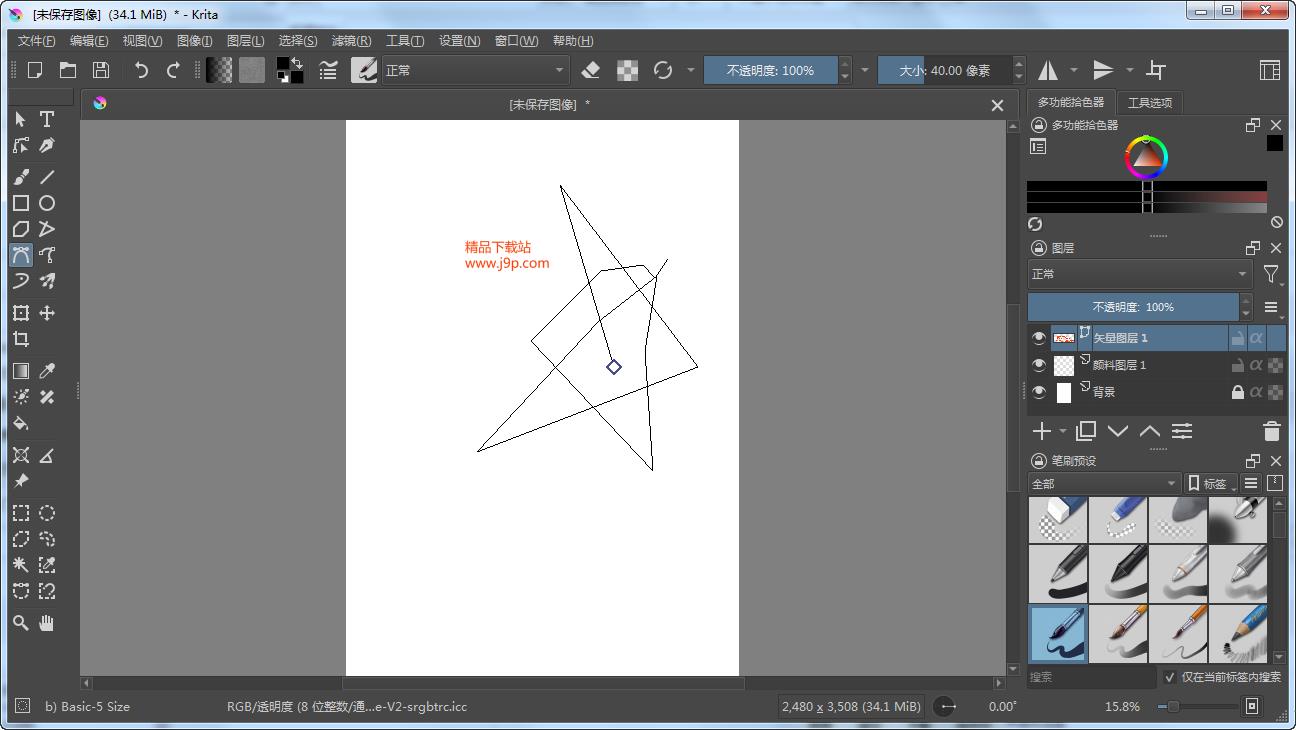Image resolution: width=1296 pixels, height=730 pixels.
Task: Select the Text tool
Action: (x=47, y=119)
